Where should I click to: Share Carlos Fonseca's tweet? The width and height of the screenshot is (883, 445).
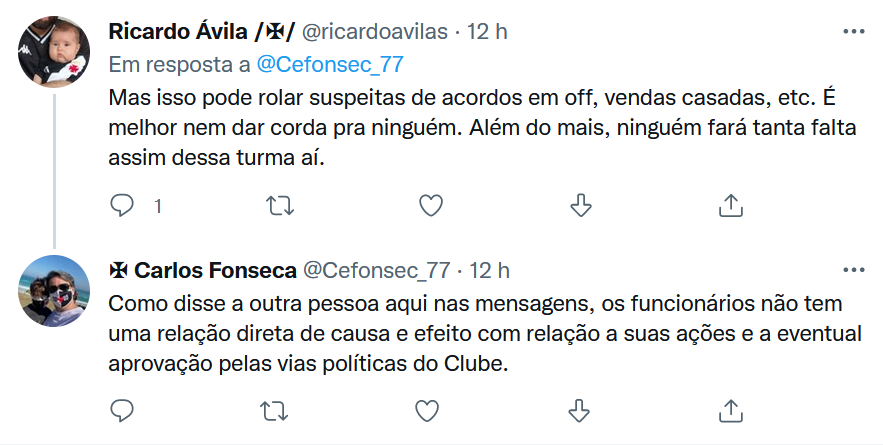tap(731, 410)
